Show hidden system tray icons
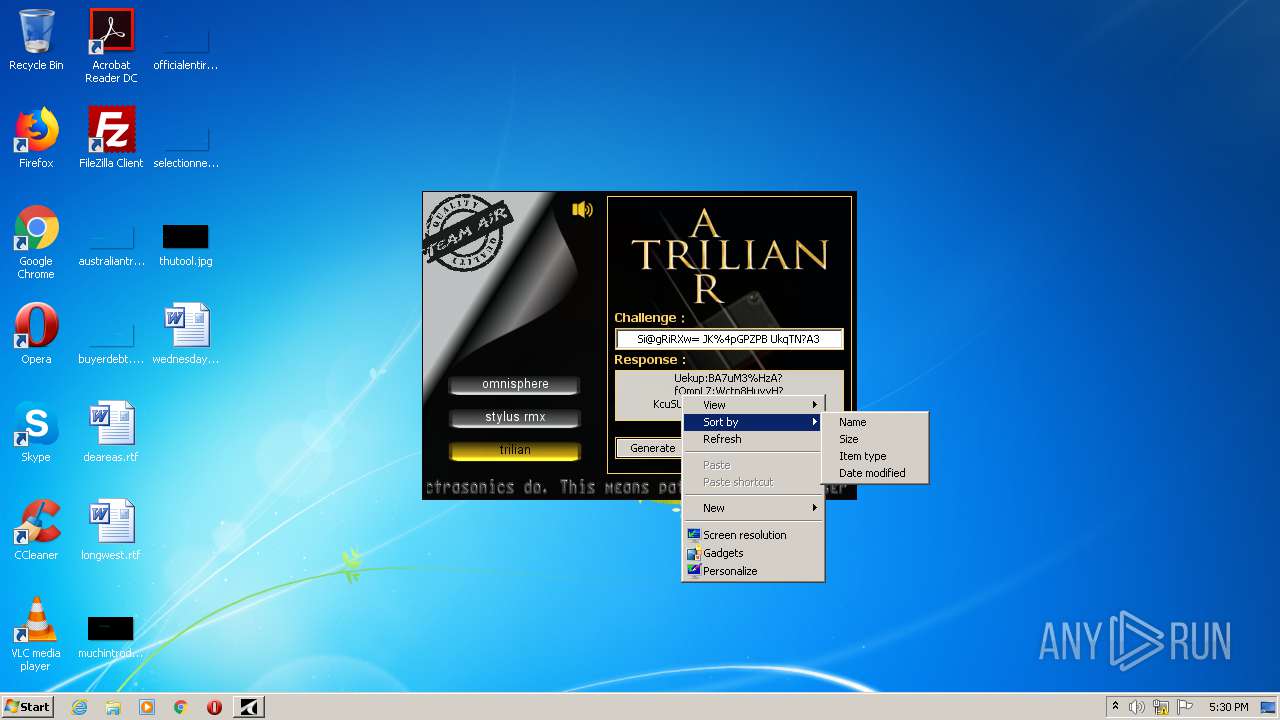This screenshot has height=720, width=1280. (x=1116, y=707)
